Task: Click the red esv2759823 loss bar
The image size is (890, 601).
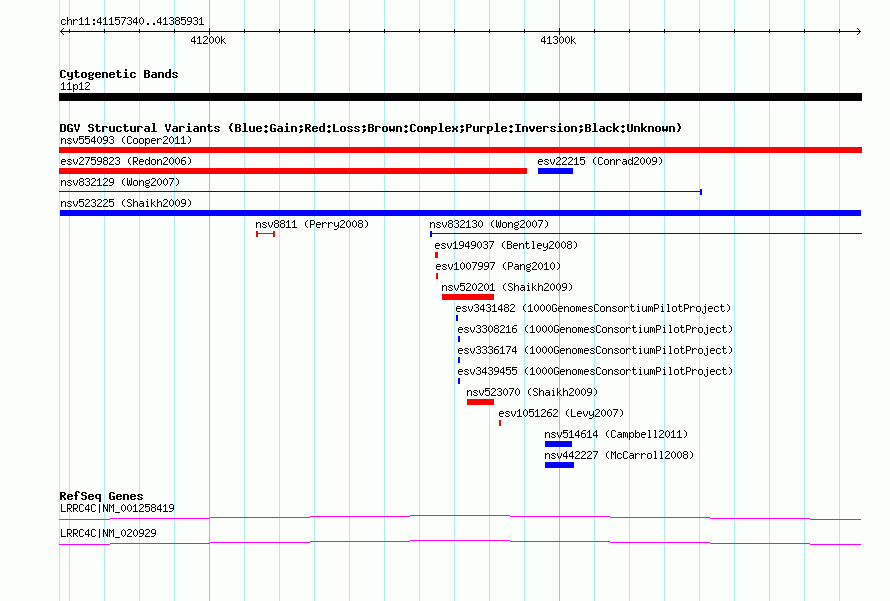Action: [293, 171]
